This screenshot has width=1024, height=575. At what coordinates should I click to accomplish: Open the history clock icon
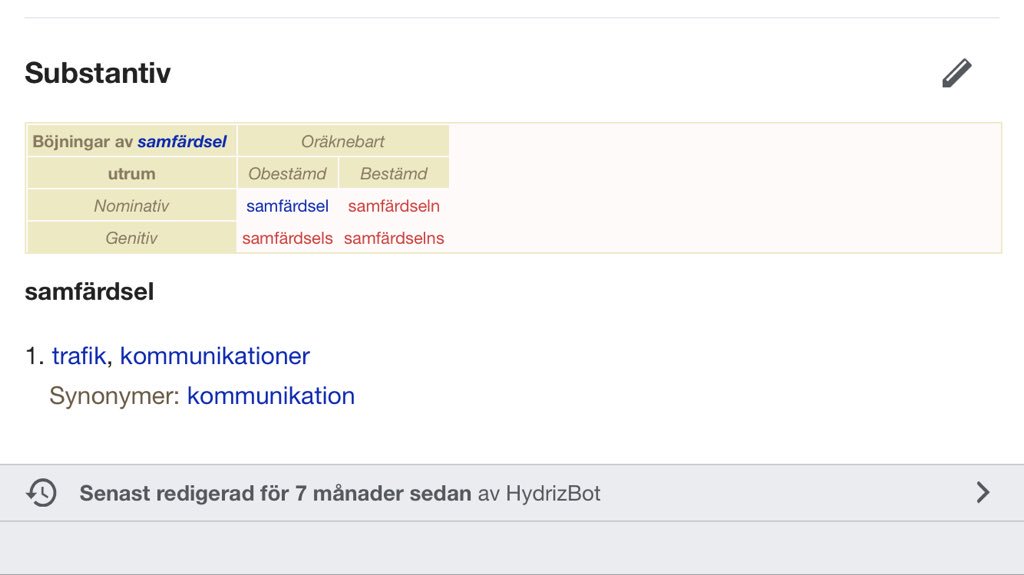(41, 493)
